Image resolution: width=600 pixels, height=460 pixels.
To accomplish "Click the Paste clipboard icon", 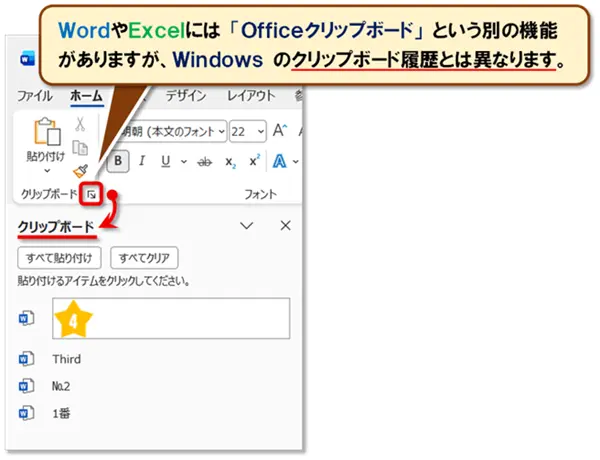I will pos(47,131).
